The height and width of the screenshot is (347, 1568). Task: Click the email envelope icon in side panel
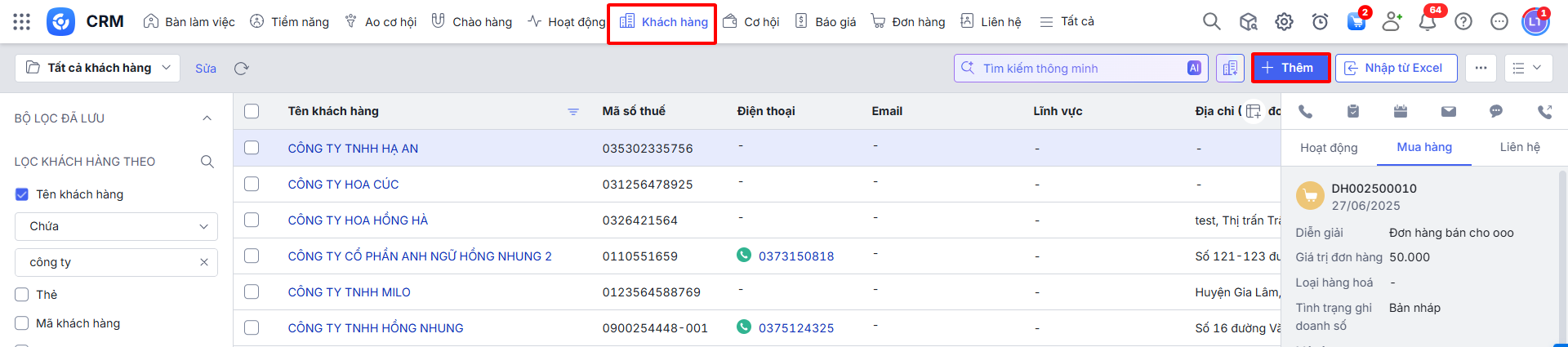point(1448,112)
